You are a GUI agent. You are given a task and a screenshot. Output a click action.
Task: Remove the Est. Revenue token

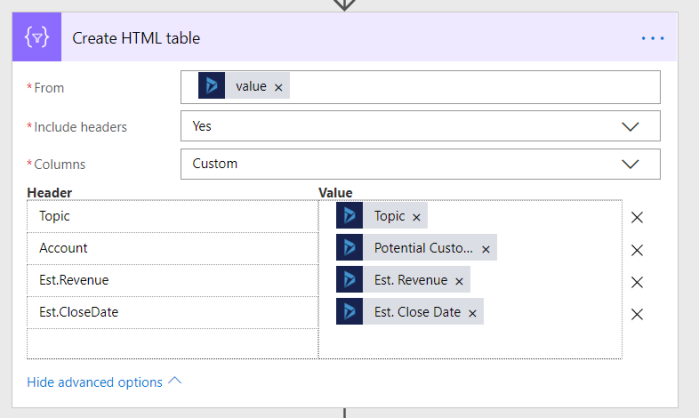(x=459, y=281)
